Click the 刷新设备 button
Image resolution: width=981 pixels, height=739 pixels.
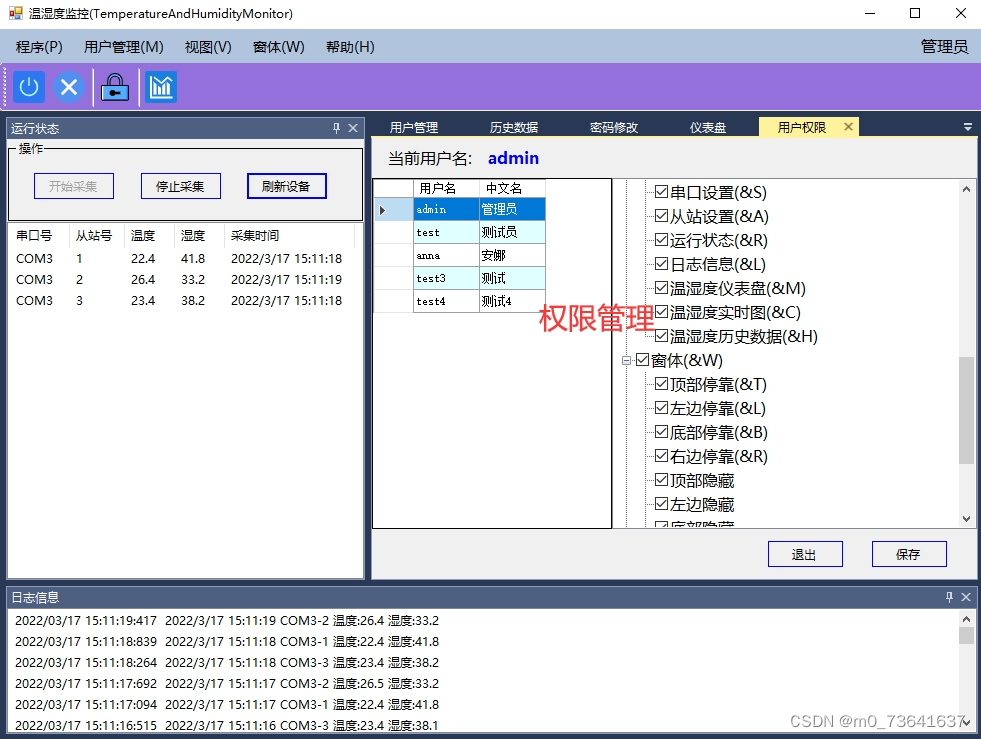click(x=287, y=186)
